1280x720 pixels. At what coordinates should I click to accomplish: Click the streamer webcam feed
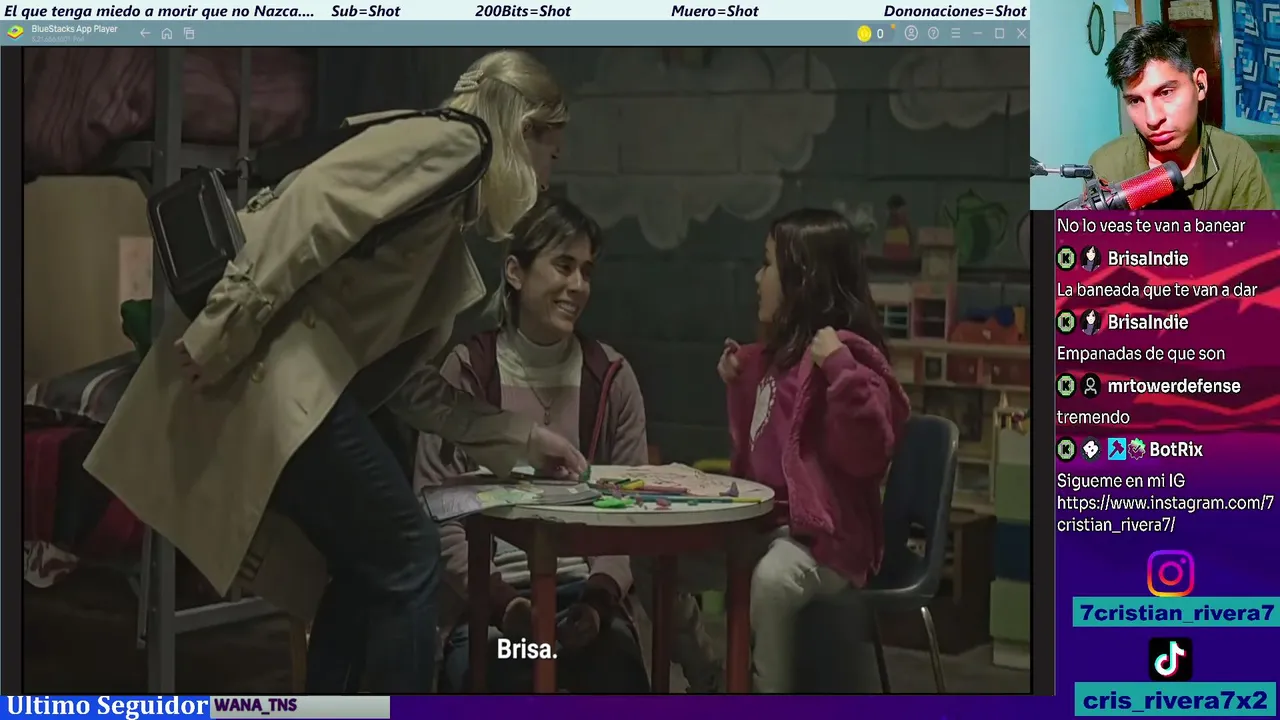pos(1155,105)
